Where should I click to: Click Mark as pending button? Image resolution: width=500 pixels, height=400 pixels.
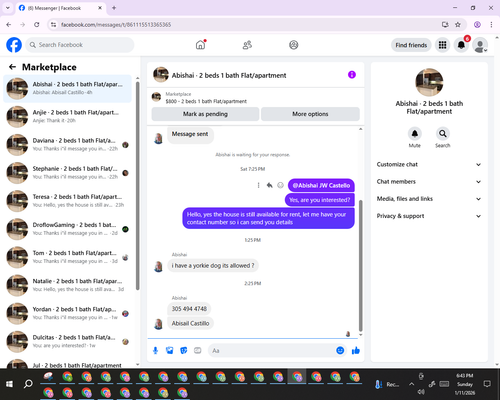[x=205, y=114]
